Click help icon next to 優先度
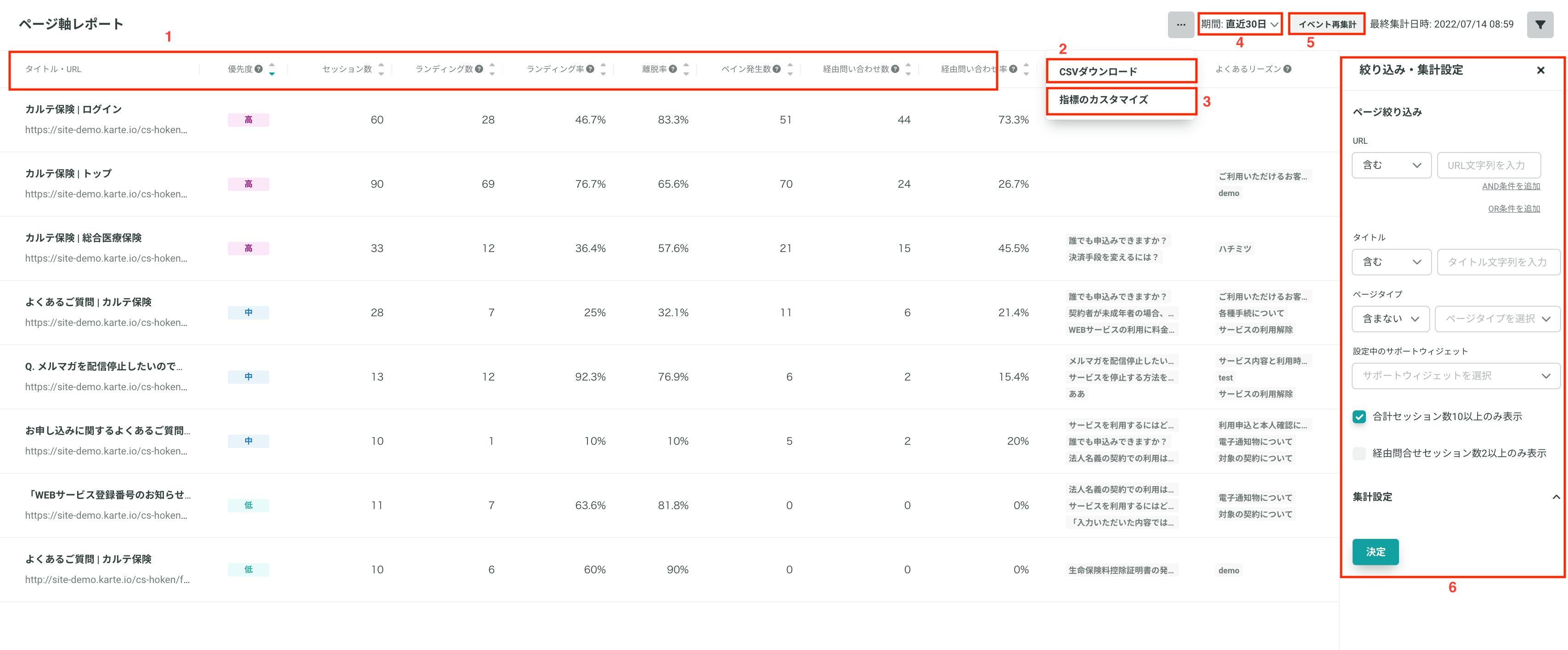Screen dimensions: 1568x650 259,69
